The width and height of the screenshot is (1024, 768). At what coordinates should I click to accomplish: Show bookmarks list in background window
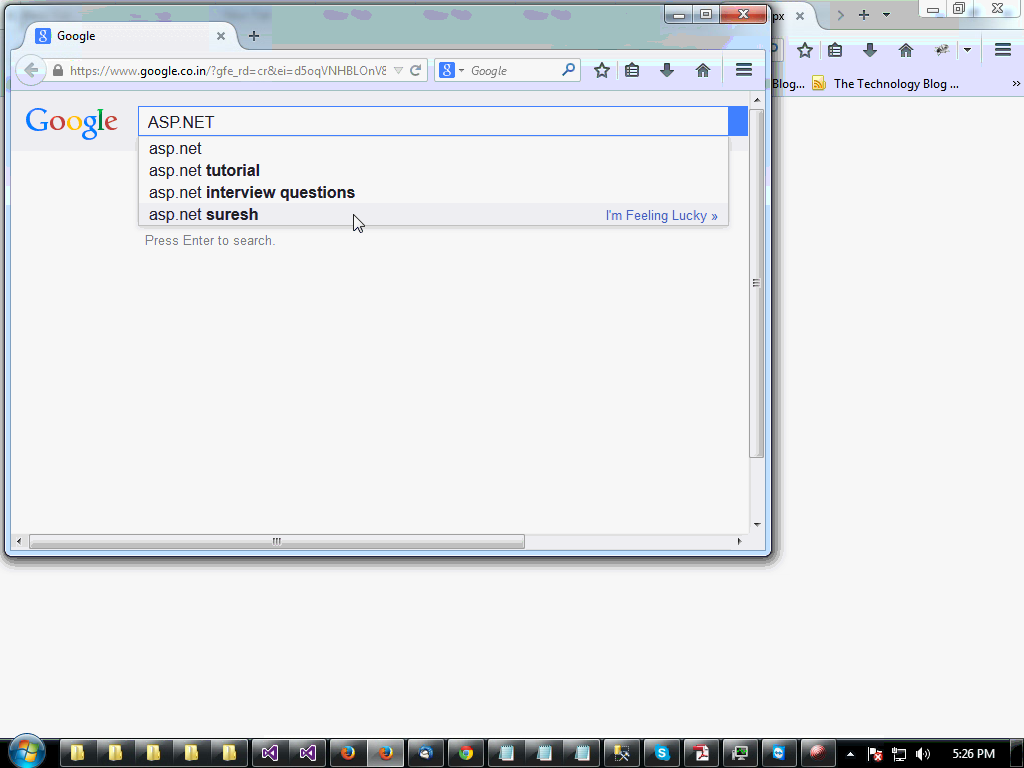[x=835, y=50]
